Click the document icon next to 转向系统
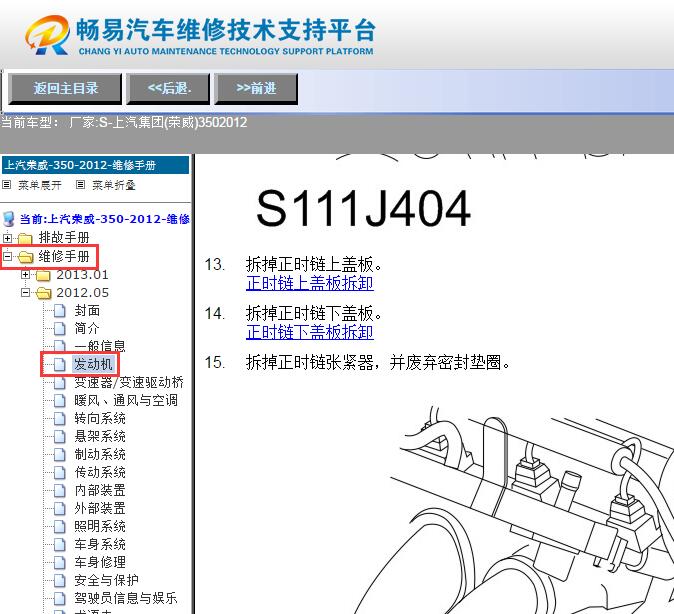674x614 pixels. [60, 419]
